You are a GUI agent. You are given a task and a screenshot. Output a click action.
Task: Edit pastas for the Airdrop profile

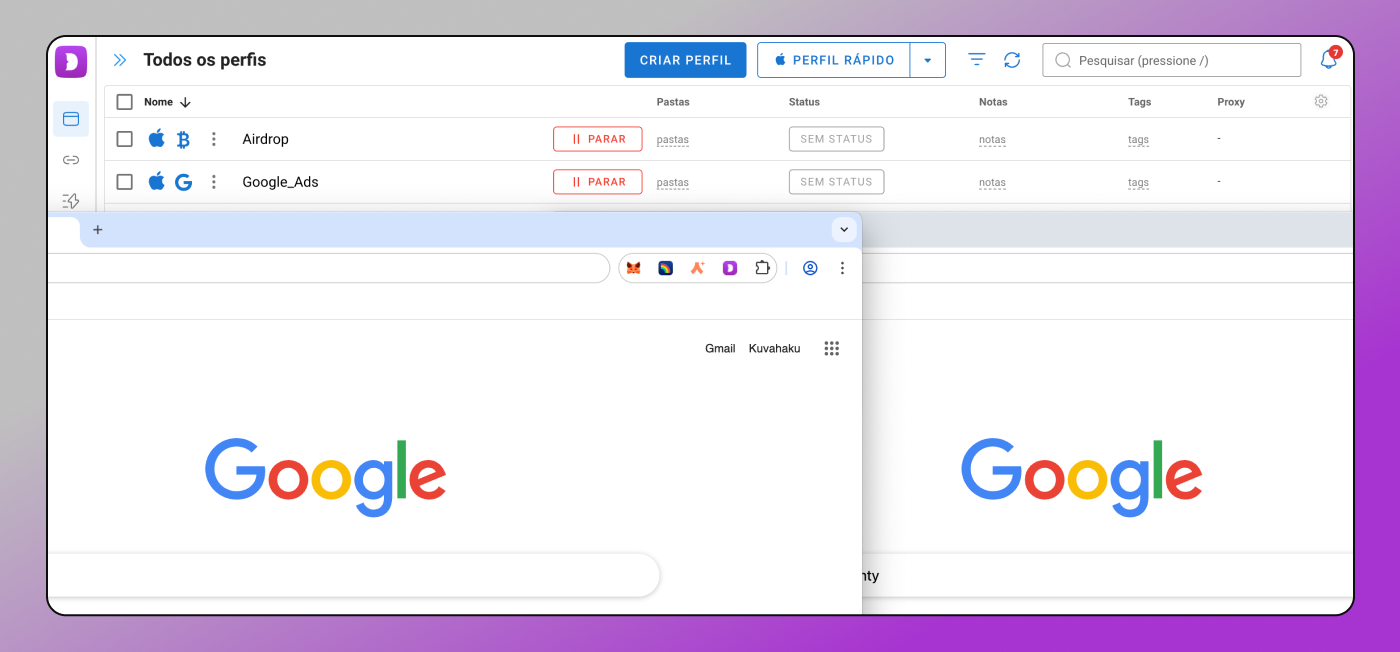coord(673,140)
